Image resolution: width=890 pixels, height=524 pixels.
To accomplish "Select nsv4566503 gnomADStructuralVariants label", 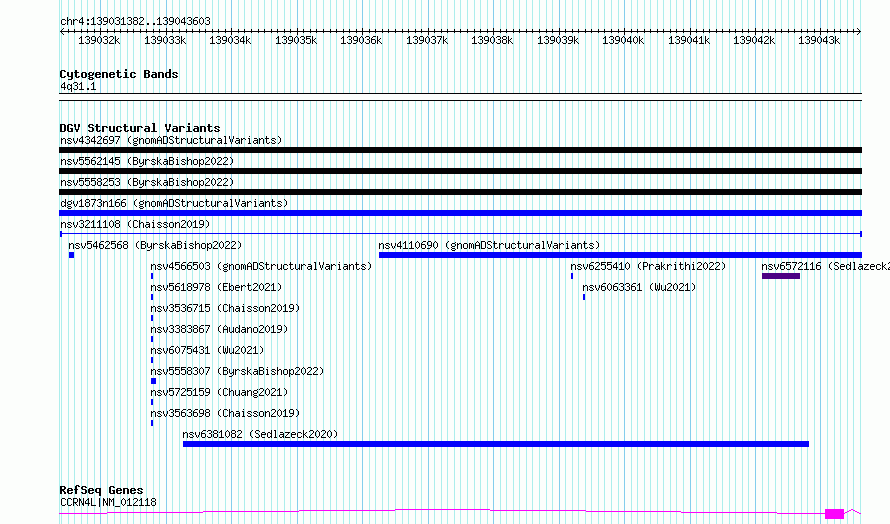I will click(x=261, y=266).
